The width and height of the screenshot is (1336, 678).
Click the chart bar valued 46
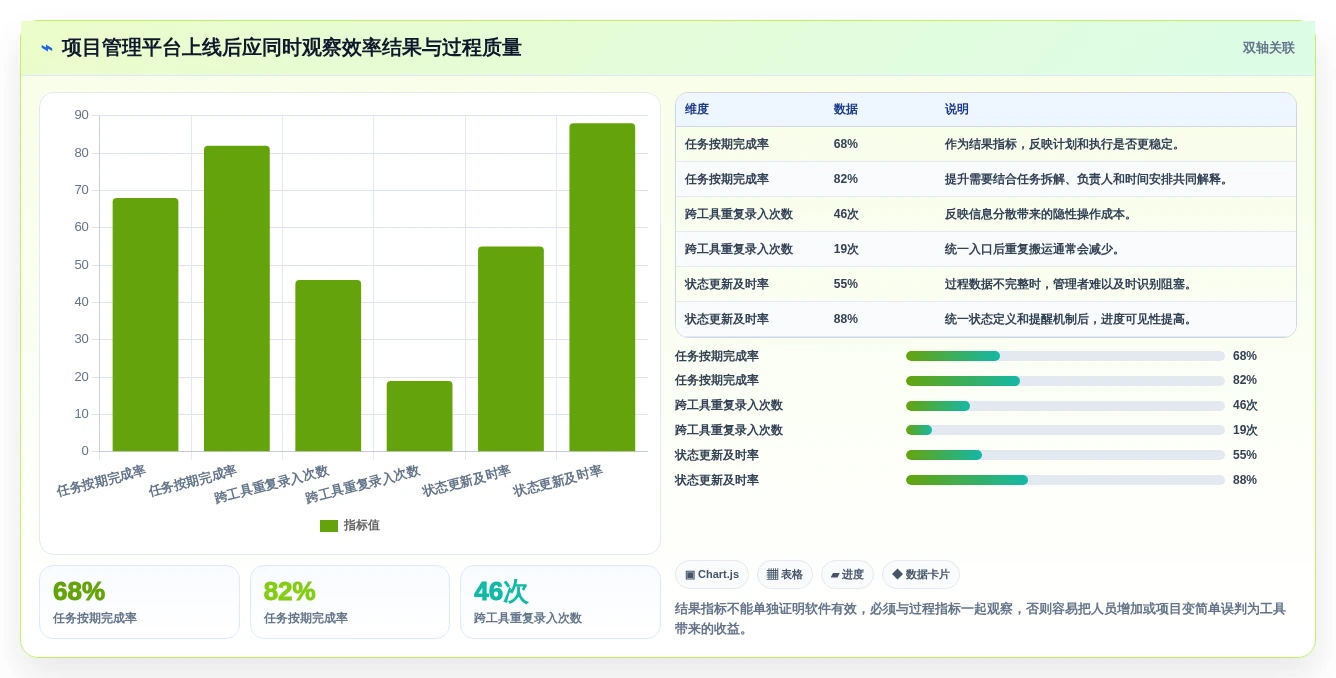pos(328,366)
